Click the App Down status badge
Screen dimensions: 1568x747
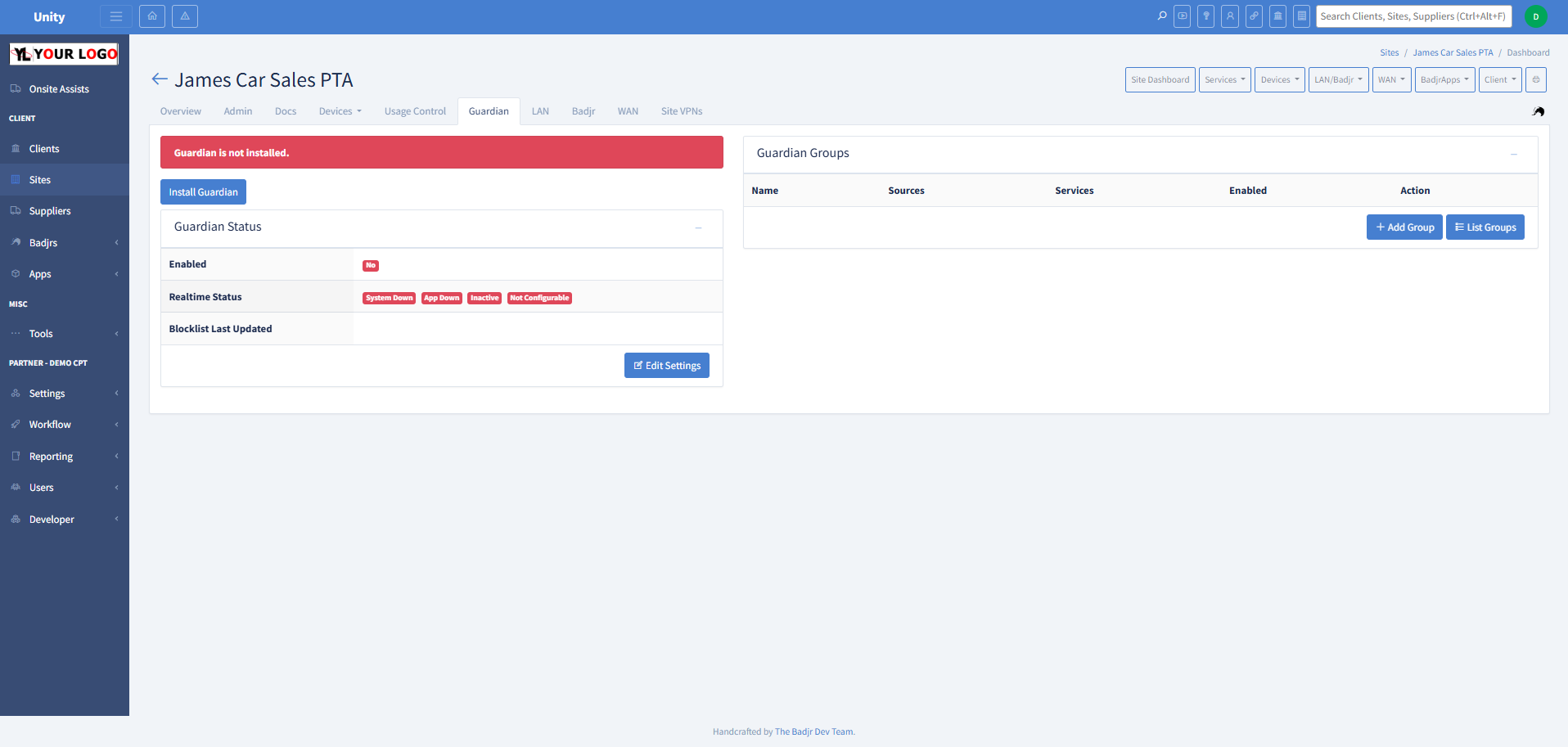click(442, 298)
